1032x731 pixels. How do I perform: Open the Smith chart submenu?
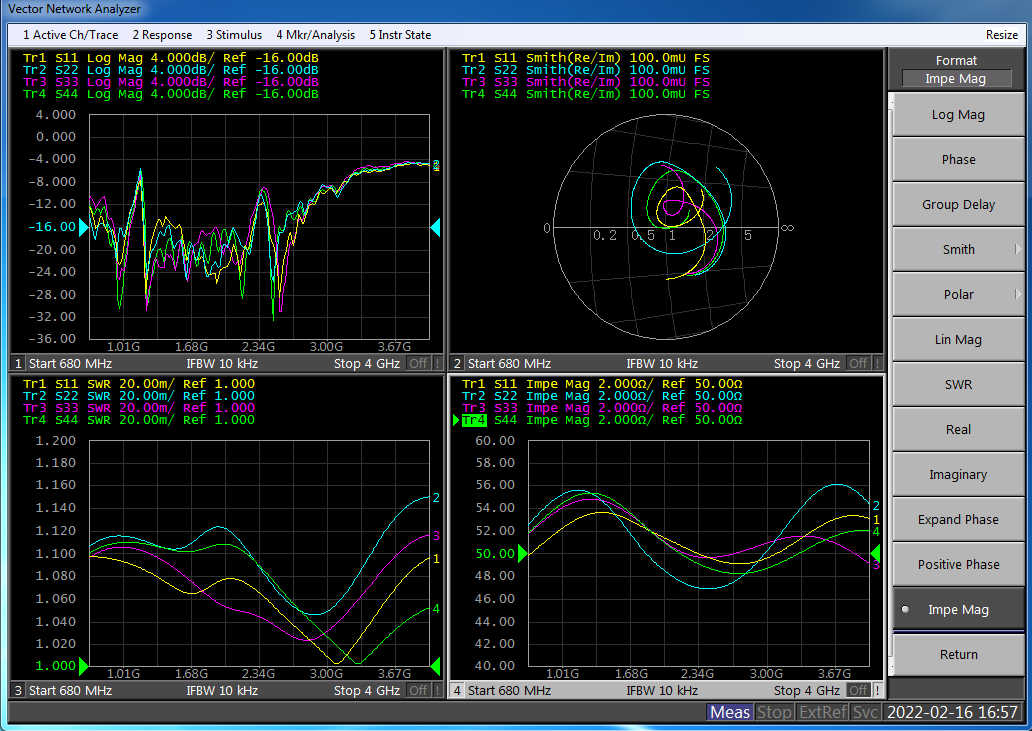tap(958, 250)
